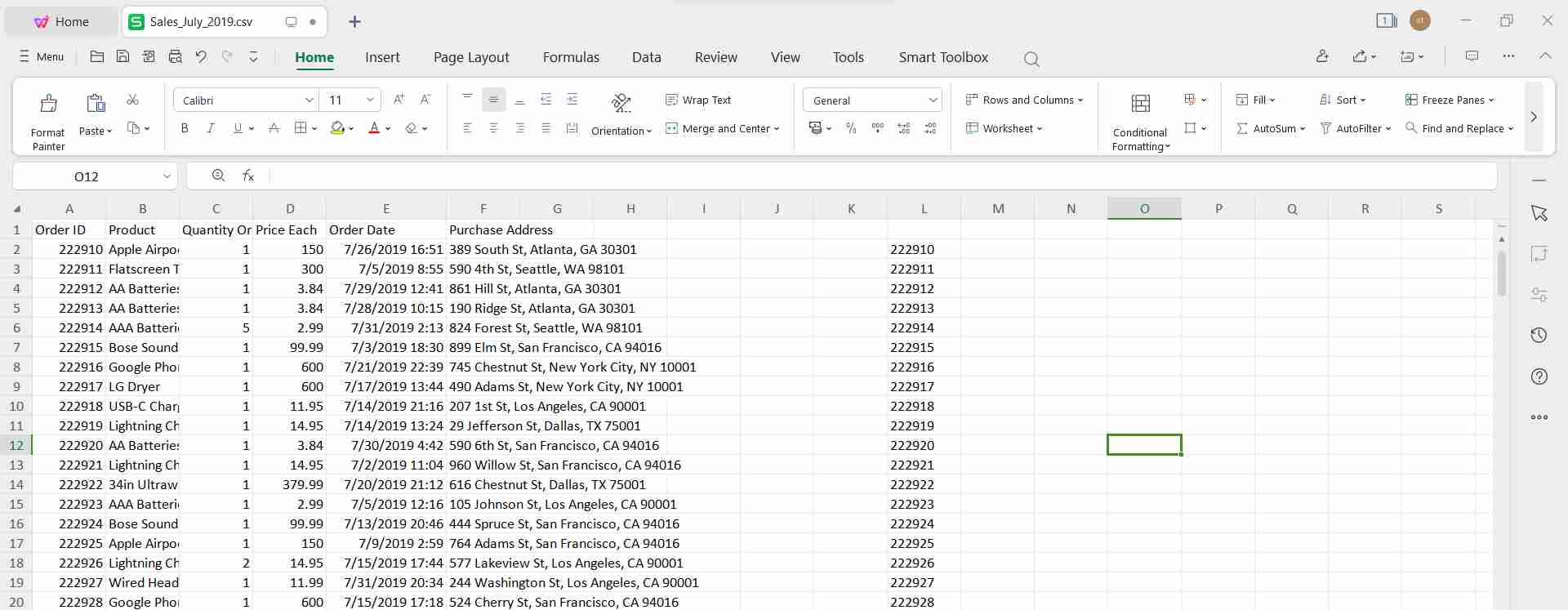Click the Decrease indent icon
Viewport: 1568px width, 610px height.
(x=546, y=100)
